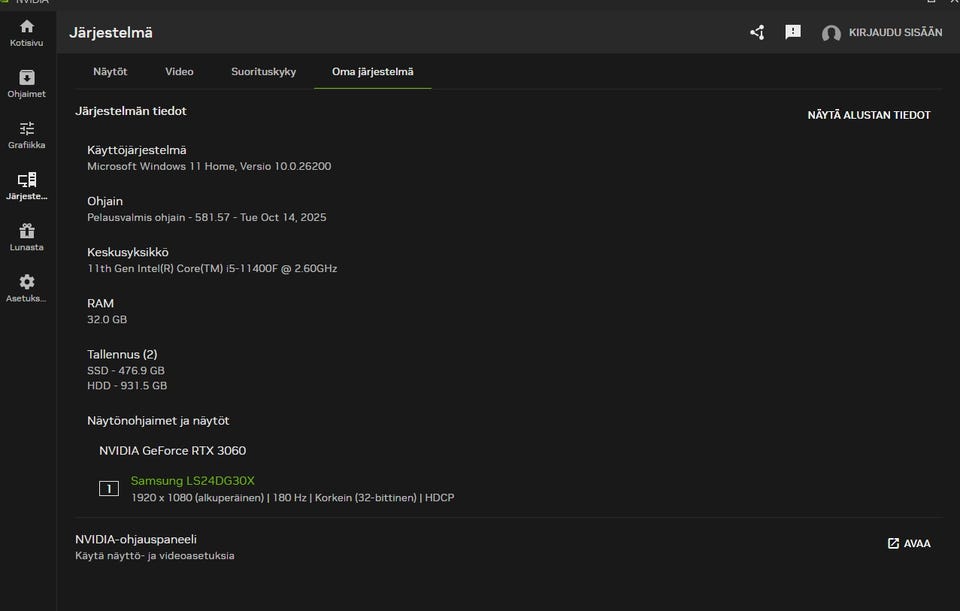Click Intel Core i5-11400F processor text

tap(212, 268)
